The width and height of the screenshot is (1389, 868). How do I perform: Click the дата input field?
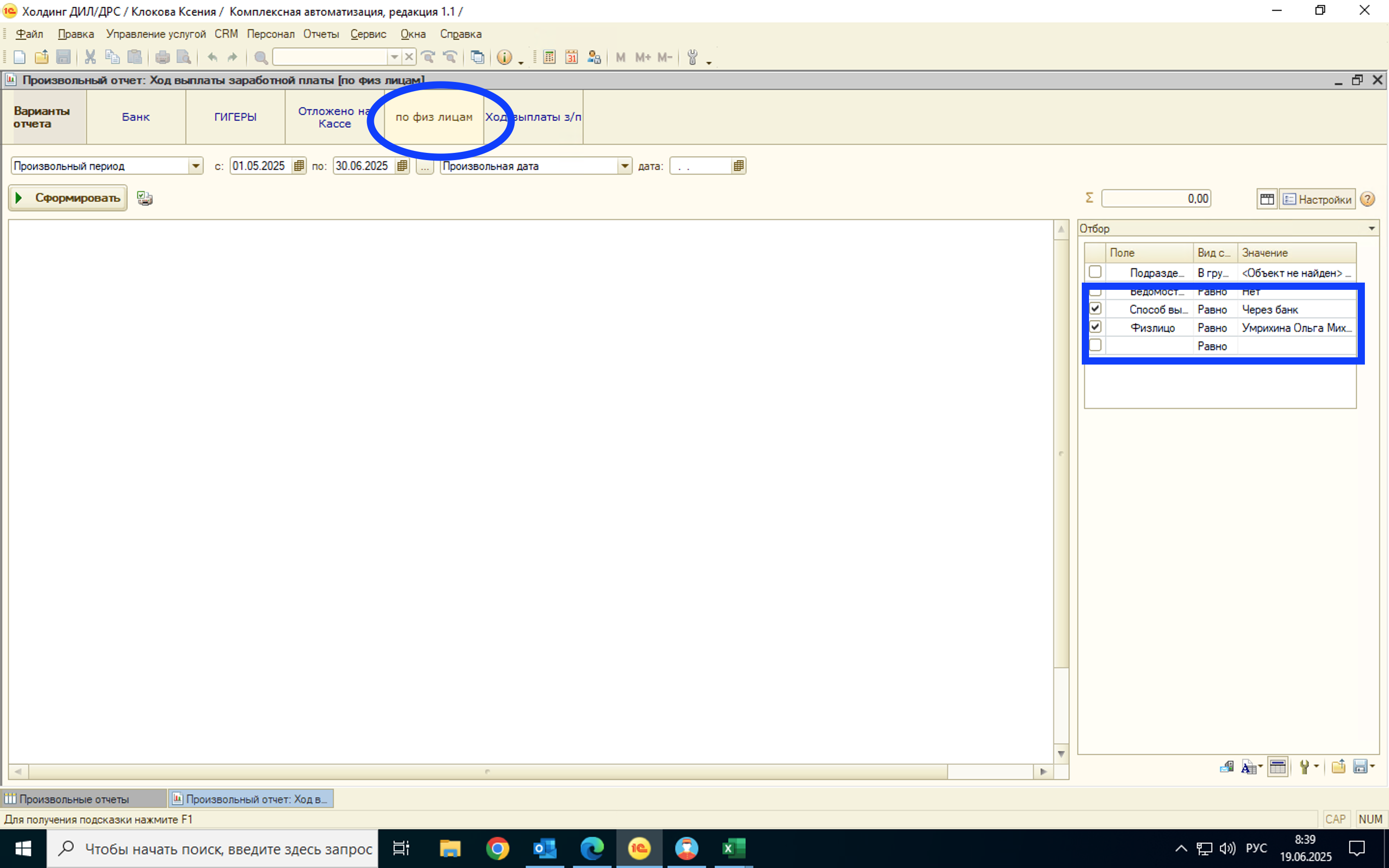click(x=701, y=166)
